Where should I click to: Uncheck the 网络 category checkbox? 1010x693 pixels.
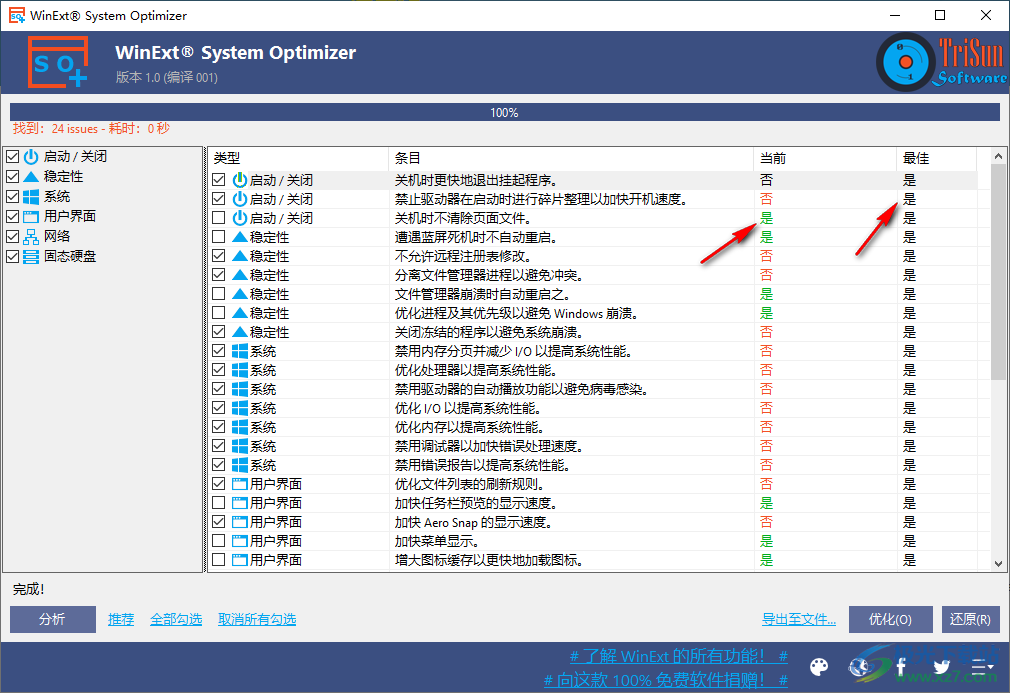click(x=14, y=236)
